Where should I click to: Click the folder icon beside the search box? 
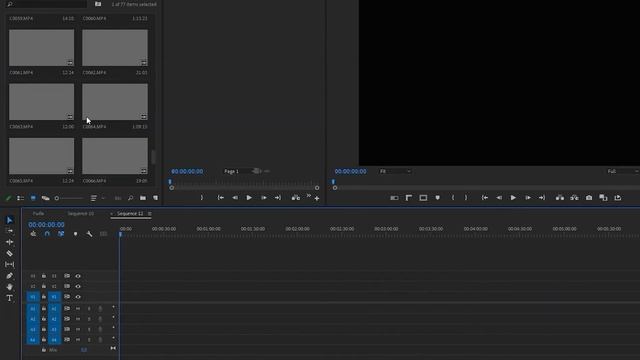[98, 4]
